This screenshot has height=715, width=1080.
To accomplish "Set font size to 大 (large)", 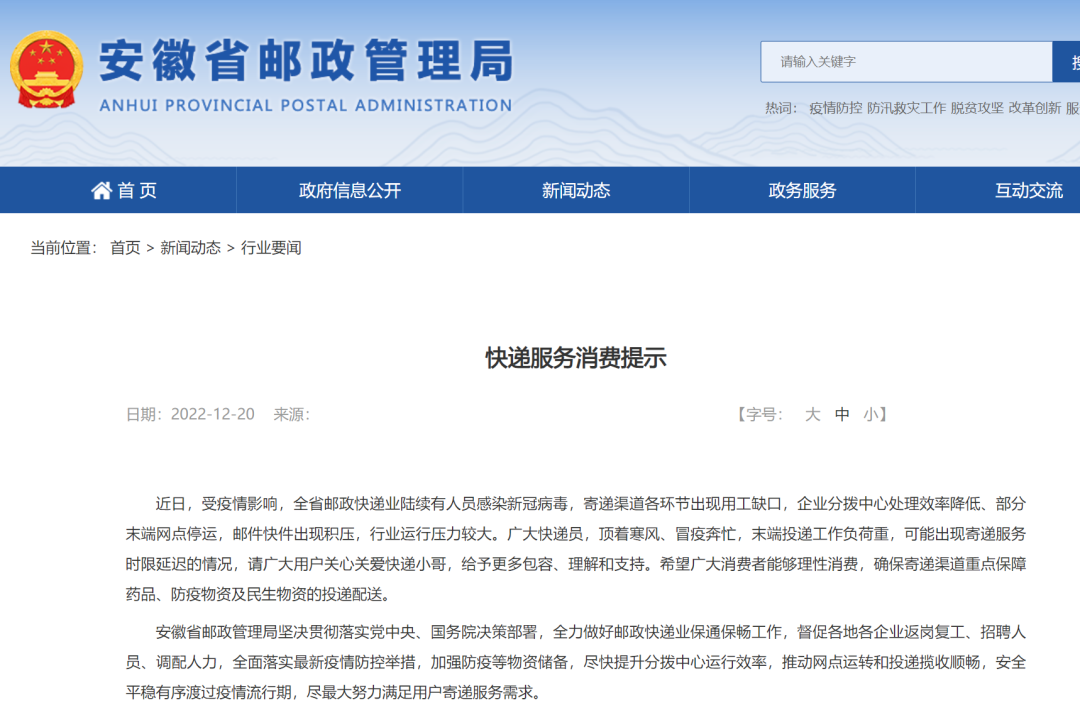I will point(812,414).
